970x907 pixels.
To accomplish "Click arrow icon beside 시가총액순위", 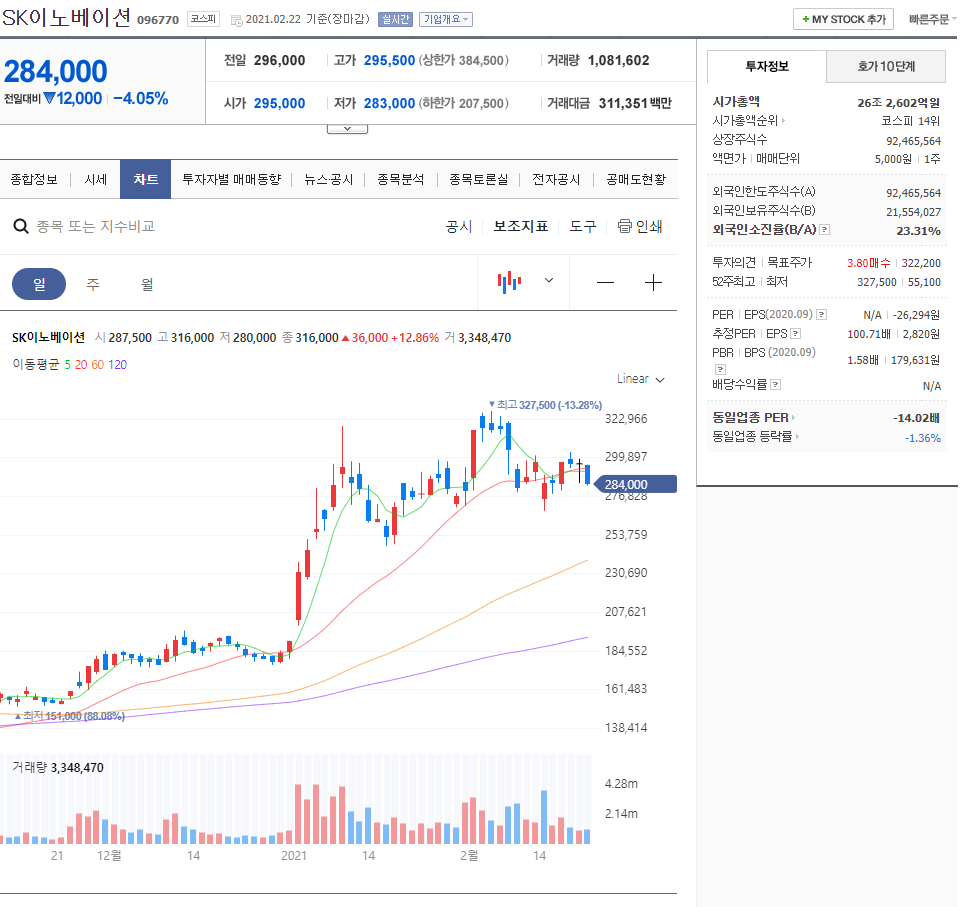I will coord(783,121).
